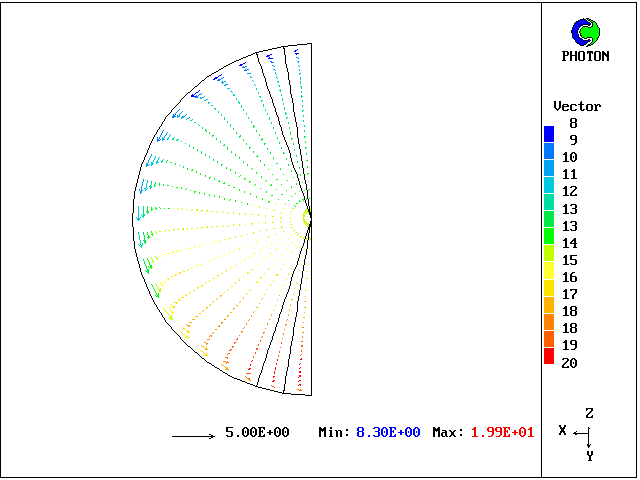Click the Max: label

pos(448,433)
